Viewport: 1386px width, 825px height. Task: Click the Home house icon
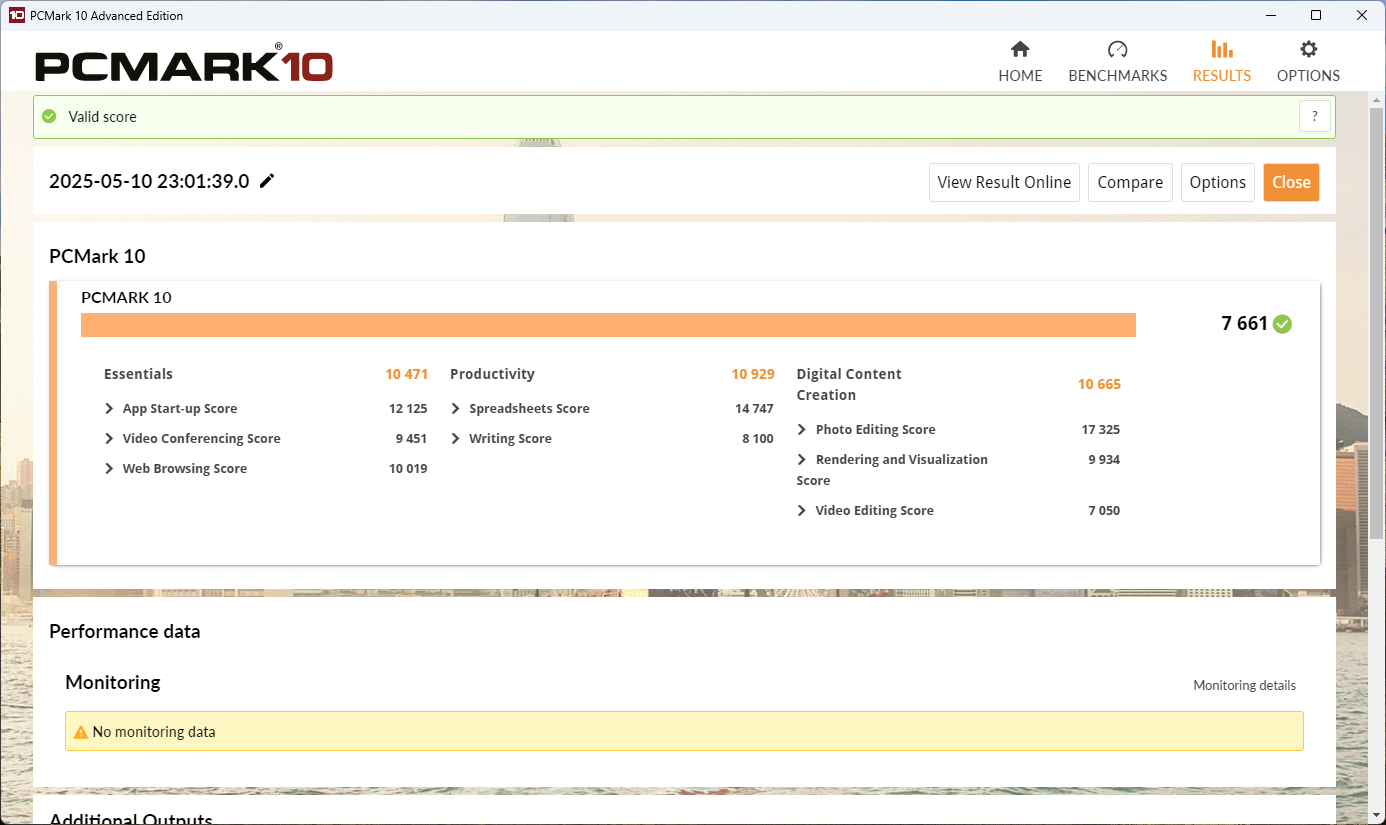point(1020,50)
